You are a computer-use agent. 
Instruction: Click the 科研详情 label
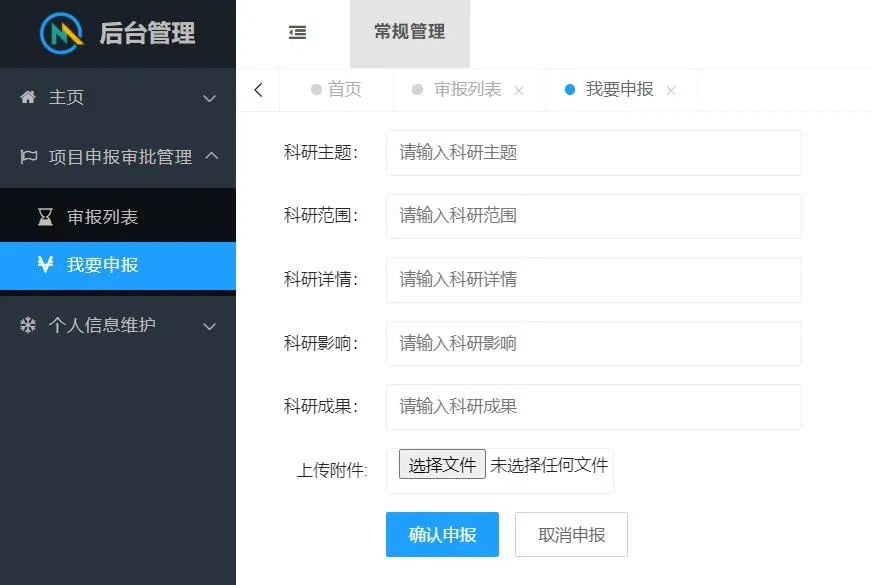click(x=321, y=279)
